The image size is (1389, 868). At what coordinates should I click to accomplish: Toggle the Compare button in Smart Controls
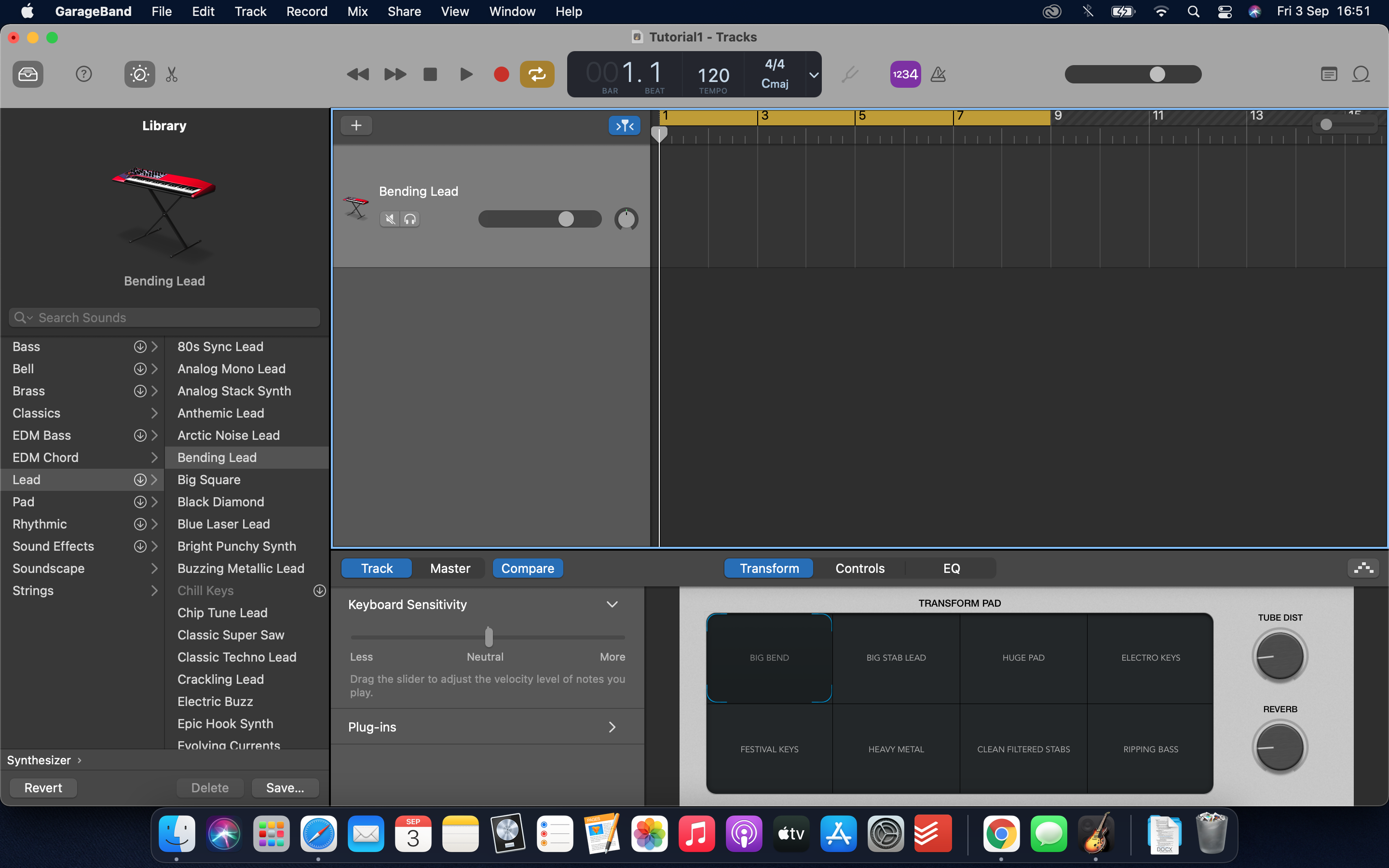[528, 568]
